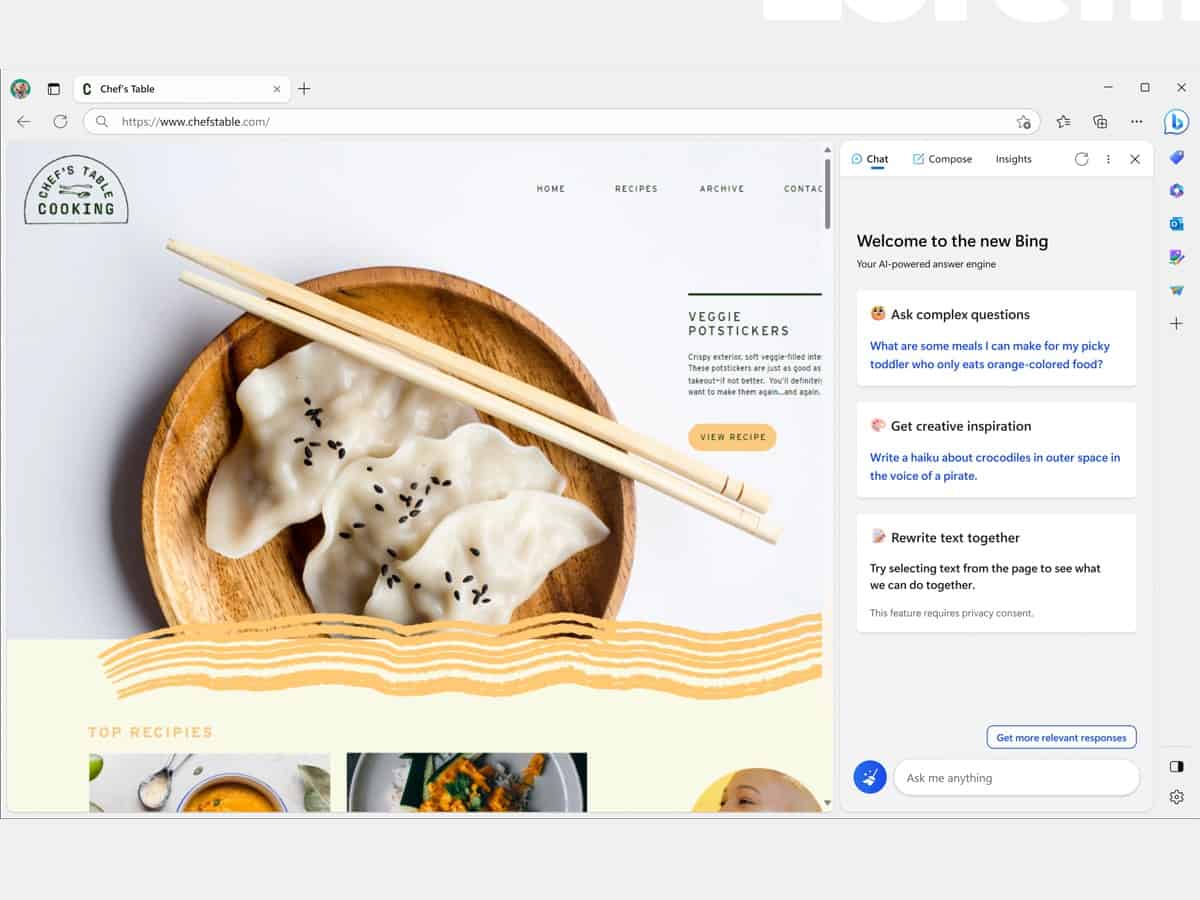Toggle the sidebar visibility icon
This screenshot has height=900, width=1200.
pos(1176,766)
